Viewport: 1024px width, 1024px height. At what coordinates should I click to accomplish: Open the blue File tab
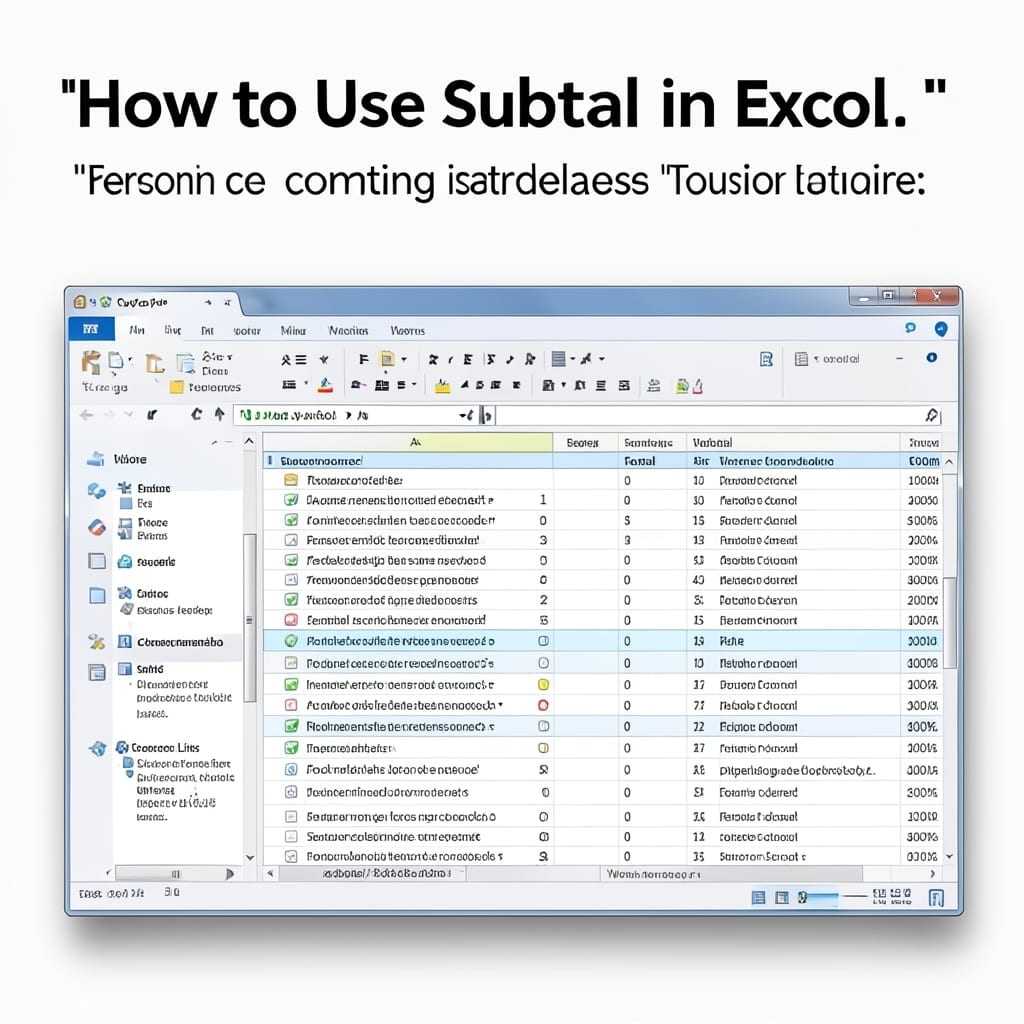click(x=91, y=329)
